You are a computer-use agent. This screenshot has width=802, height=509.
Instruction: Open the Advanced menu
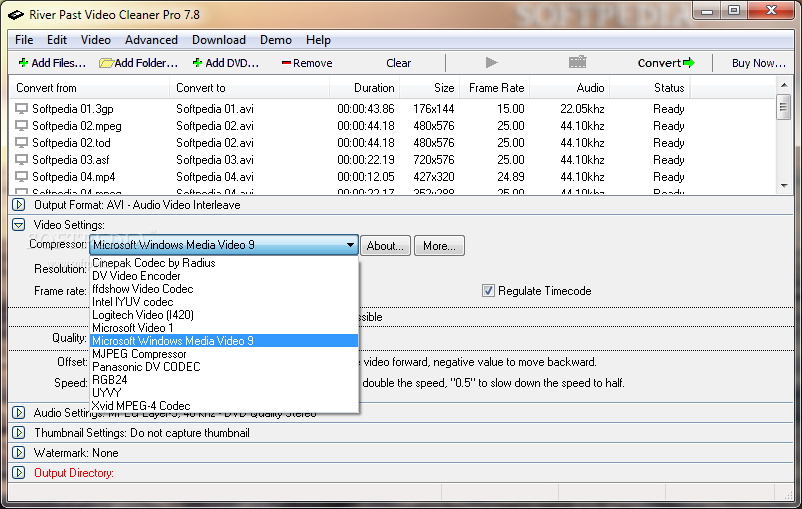tap(151, 40)
